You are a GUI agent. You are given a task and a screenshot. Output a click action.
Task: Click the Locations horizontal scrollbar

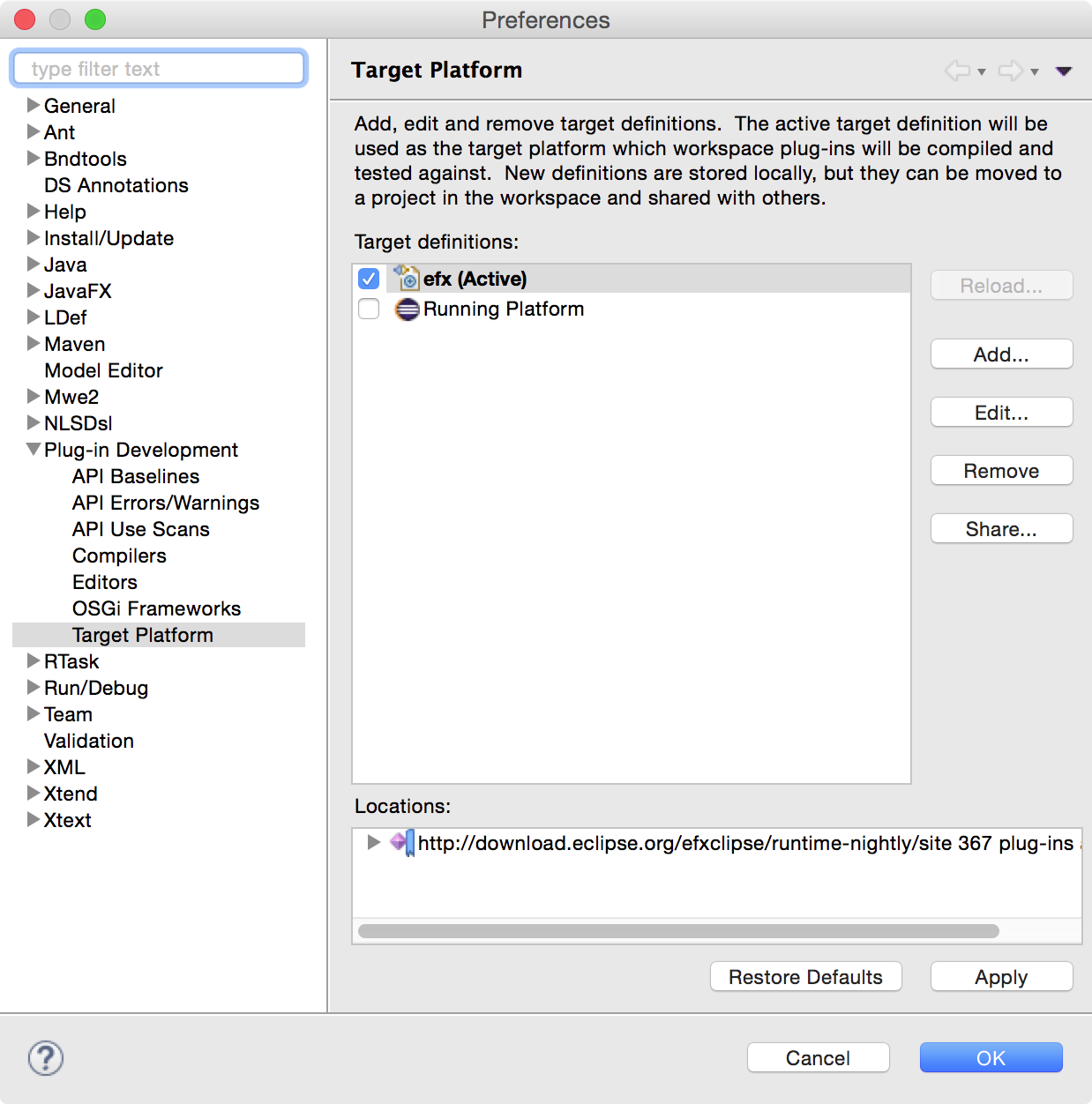[678, 931]
